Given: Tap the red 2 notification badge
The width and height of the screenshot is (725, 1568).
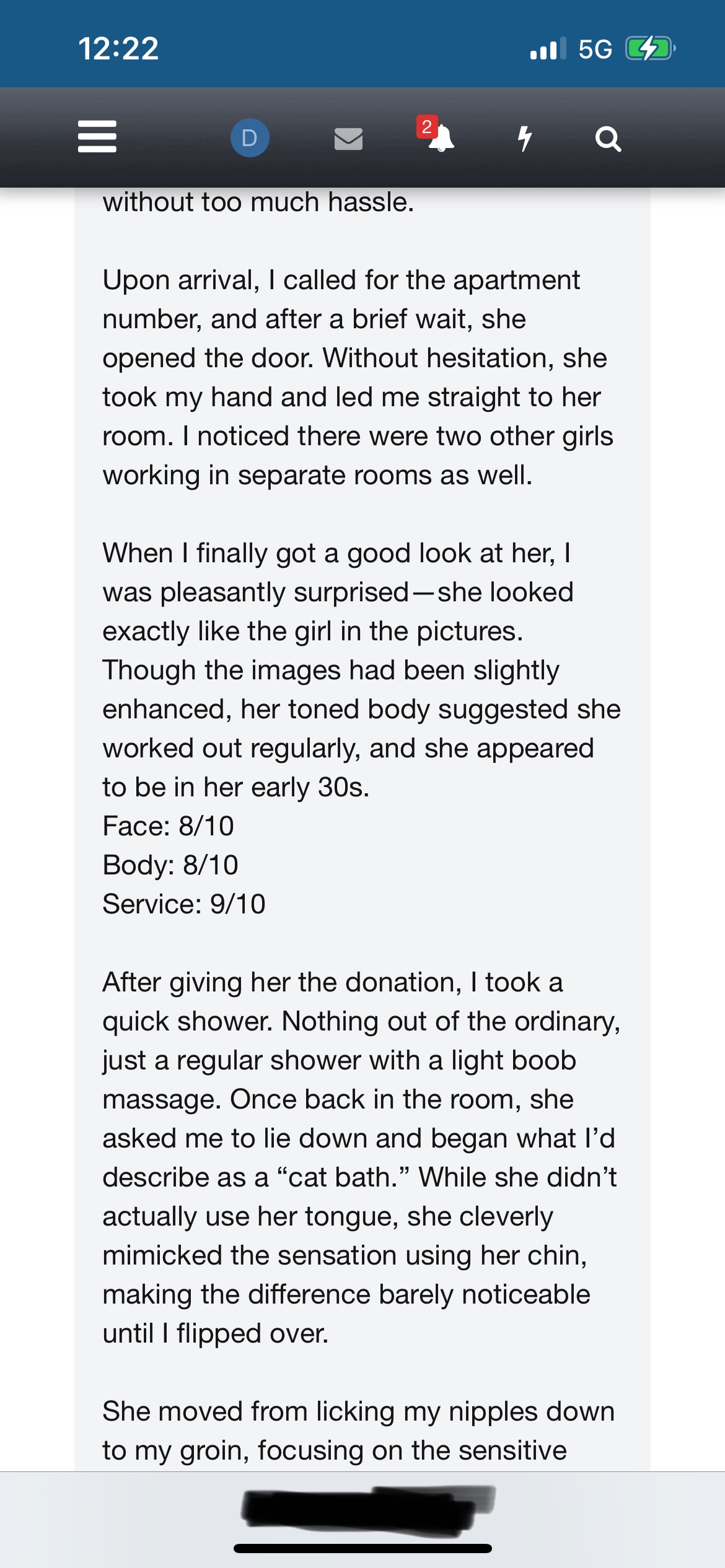Looking at the screenshot, I should 426,126.
